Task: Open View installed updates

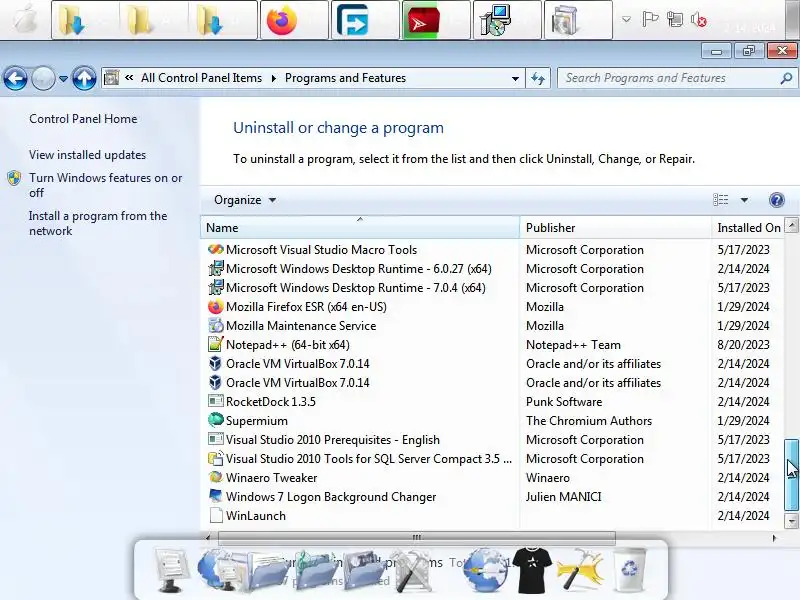Action: (87, 155)
